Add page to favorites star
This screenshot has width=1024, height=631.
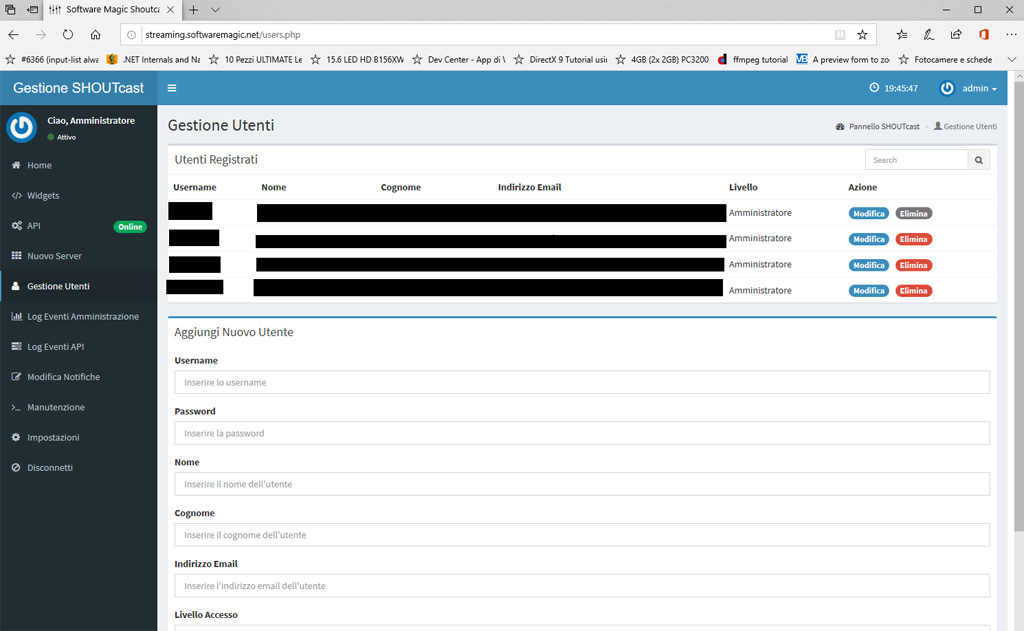pyautogui.click(x=863, y=35)
